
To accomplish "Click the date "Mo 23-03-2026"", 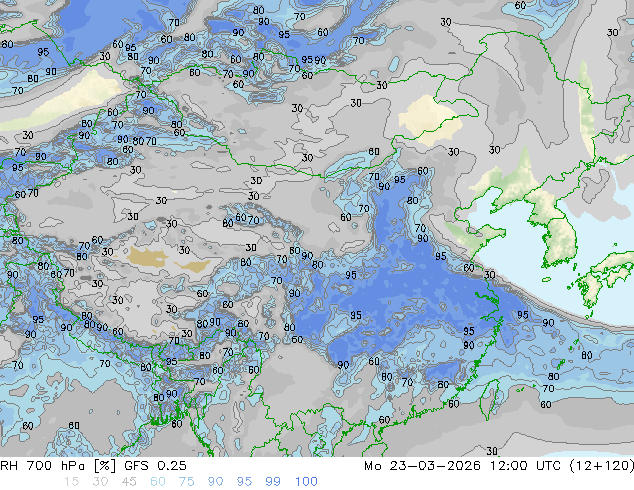I will pos(423,466).
